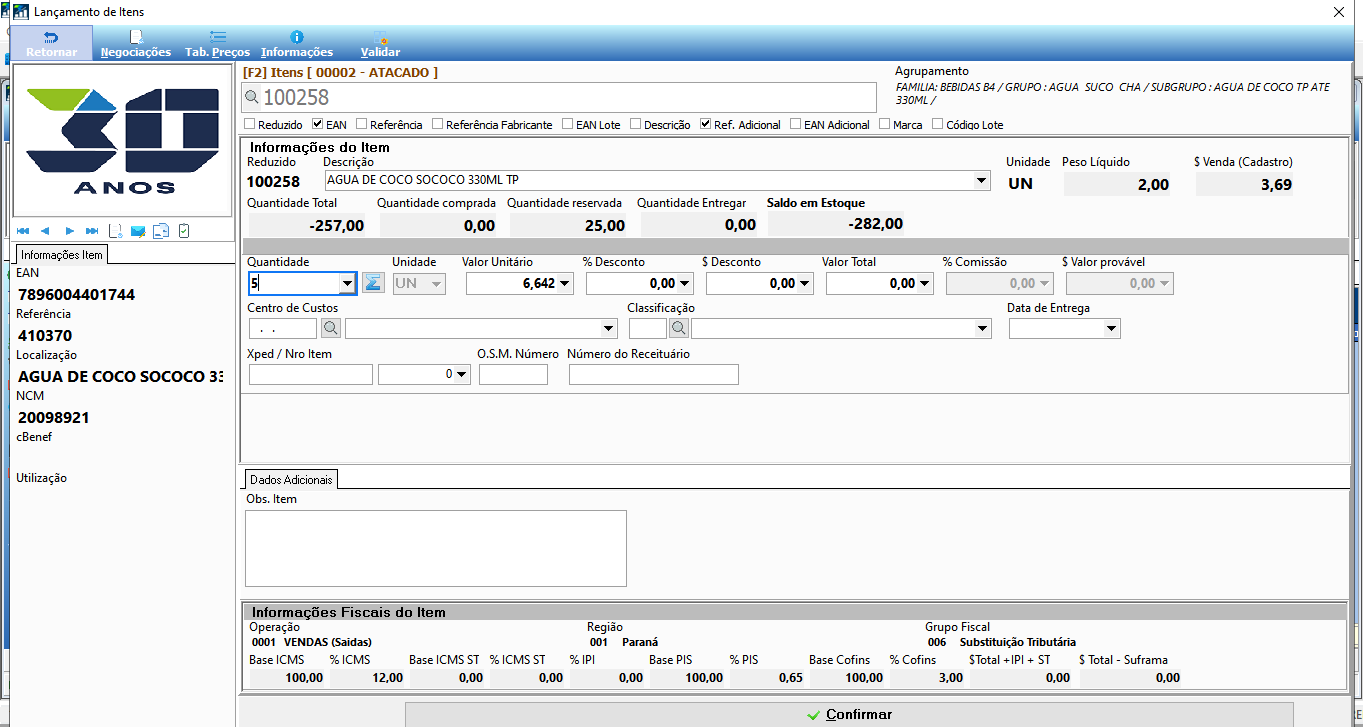The image size is (1363, 727).
Task: Click the Validar toolbar icon
Action: 380,43
